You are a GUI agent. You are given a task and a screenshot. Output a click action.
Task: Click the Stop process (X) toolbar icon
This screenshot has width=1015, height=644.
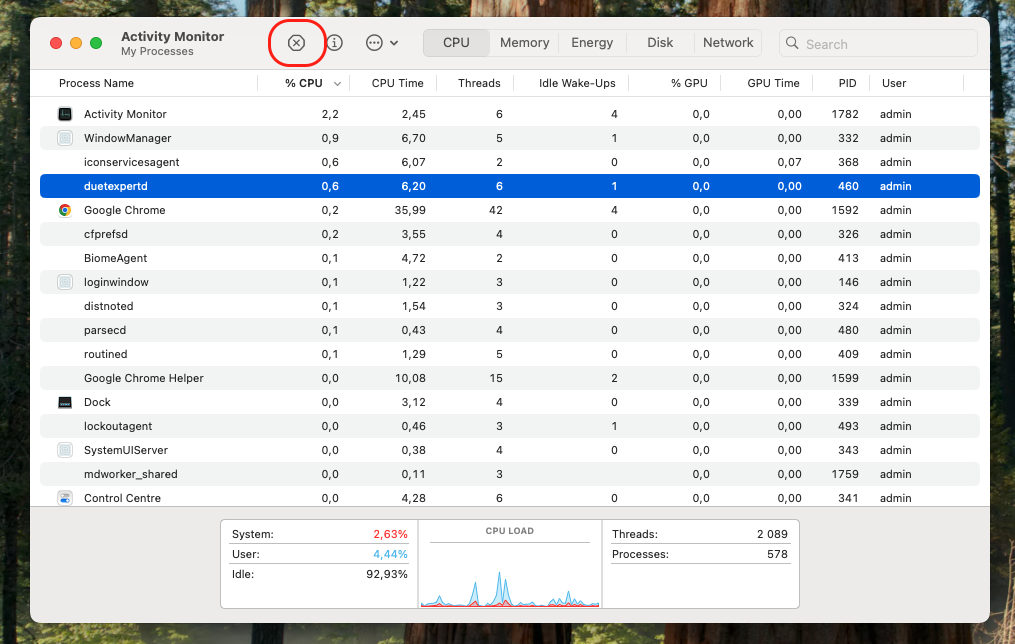296,43
